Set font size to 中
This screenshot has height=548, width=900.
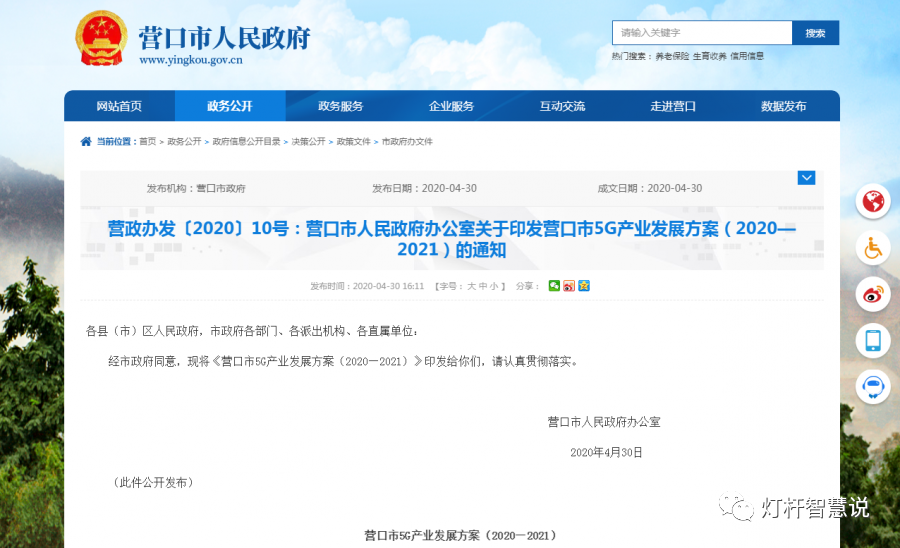pos(483,286)
